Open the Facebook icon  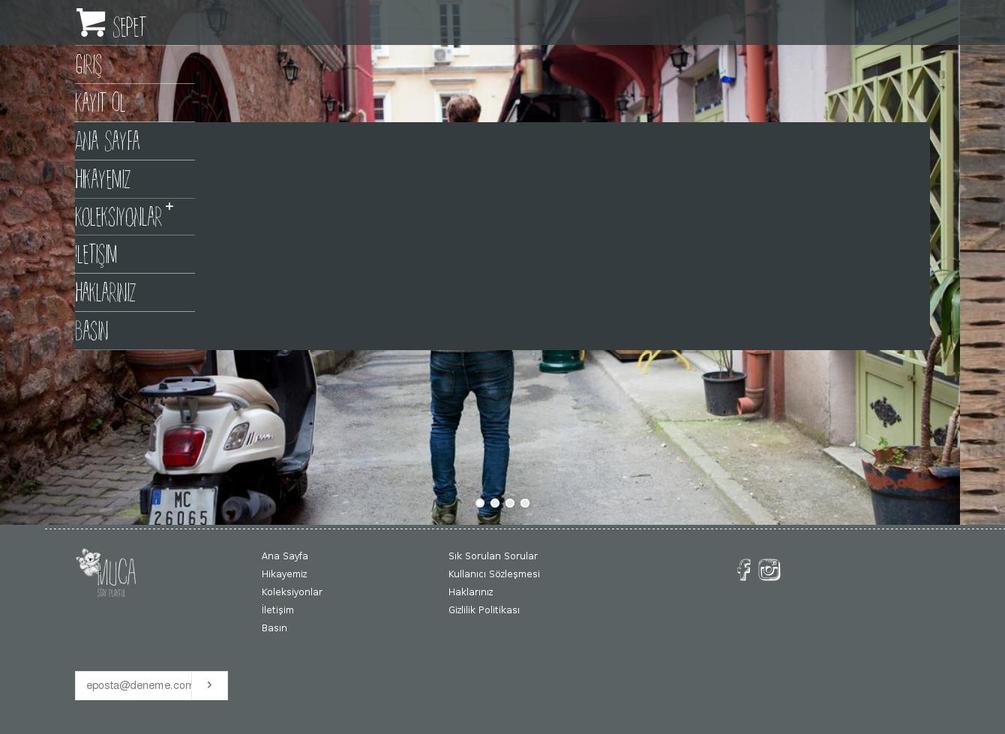tap(743, 569)
